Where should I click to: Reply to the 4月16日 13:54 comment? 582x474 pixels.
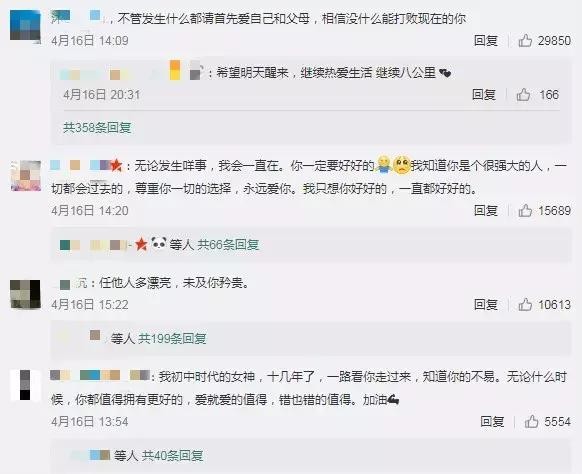click(x=492, y=422)
